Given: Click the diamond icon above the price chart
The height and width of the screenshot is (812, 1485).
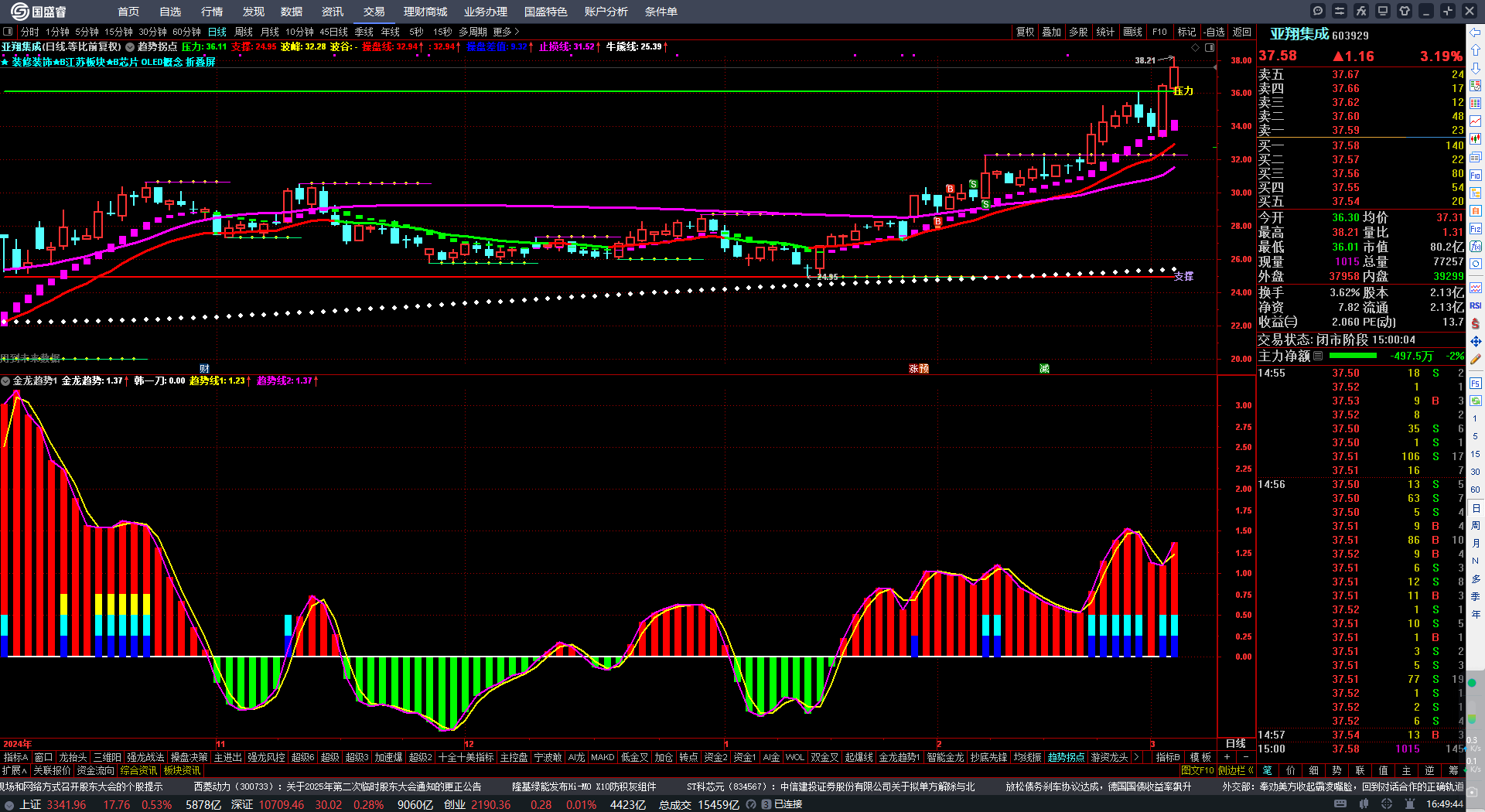Looking at the screenshot, I should point(1195,48).
